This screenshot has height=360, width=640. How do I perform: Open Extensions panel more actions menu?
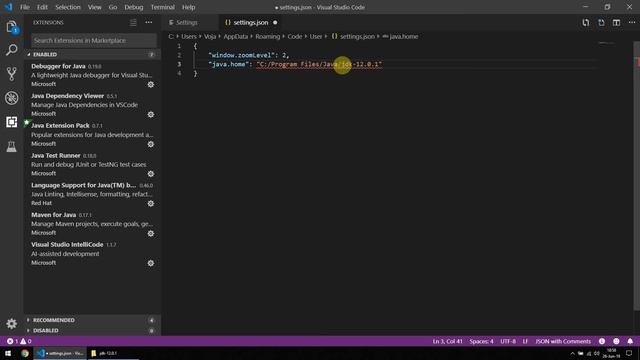(x=149, y=22)
